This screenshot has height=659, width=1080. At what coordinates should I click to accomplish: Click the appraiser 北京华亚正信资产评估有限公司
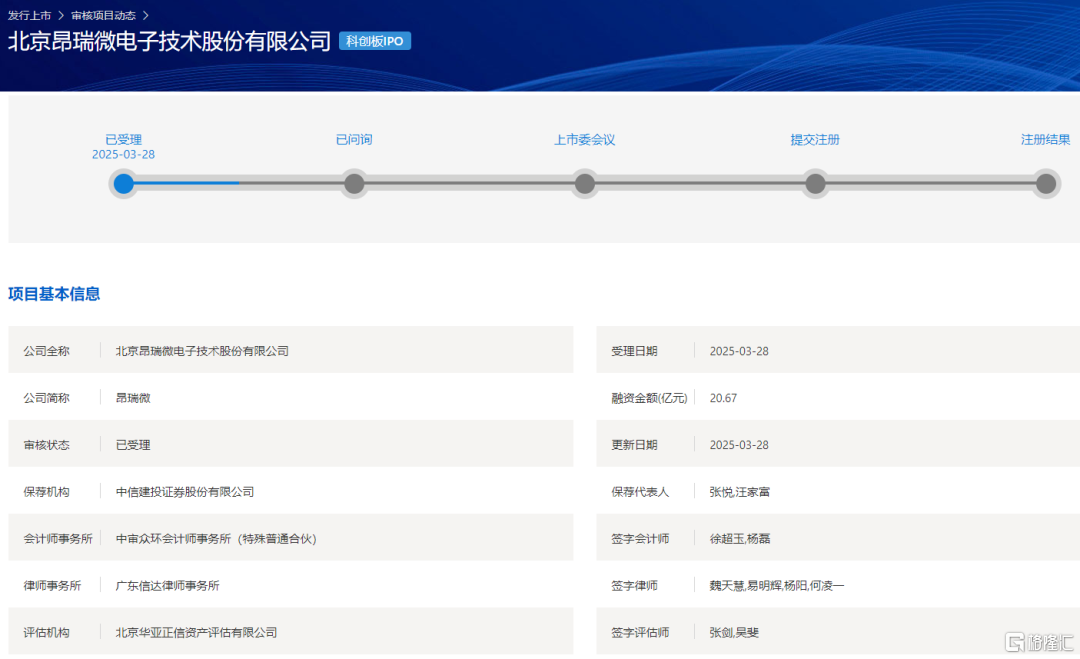click(x=196, y=632)
